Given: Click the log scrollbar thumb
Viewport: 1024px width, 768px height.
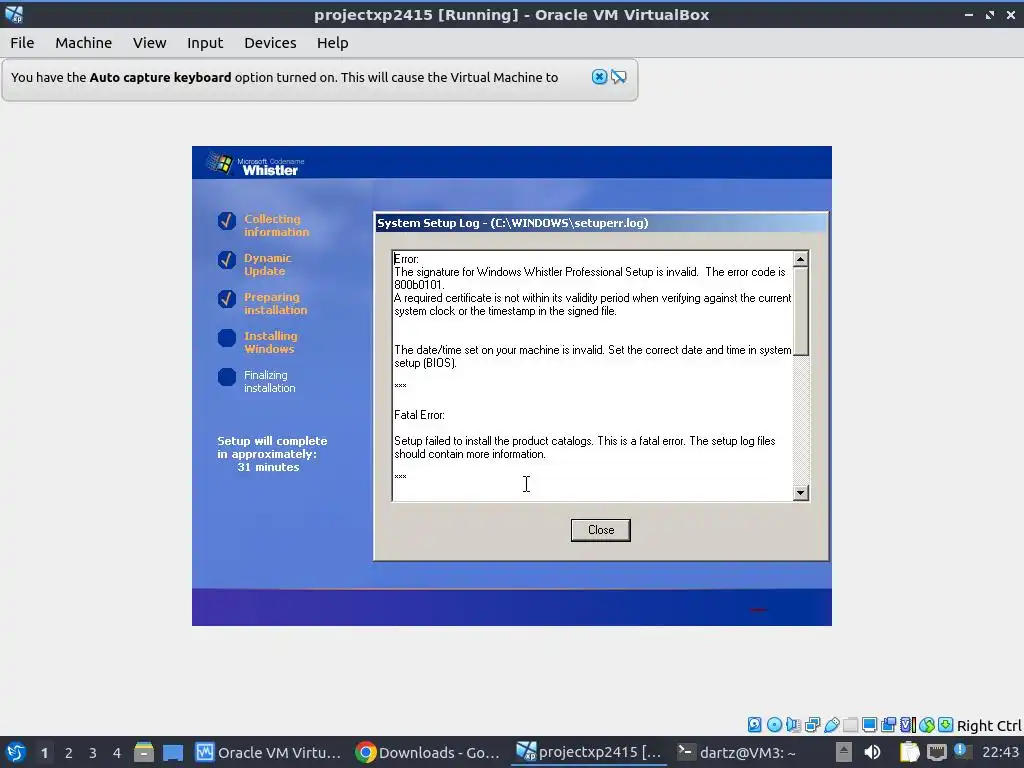Looking at the screenshot, I should [x=801, y=312].
